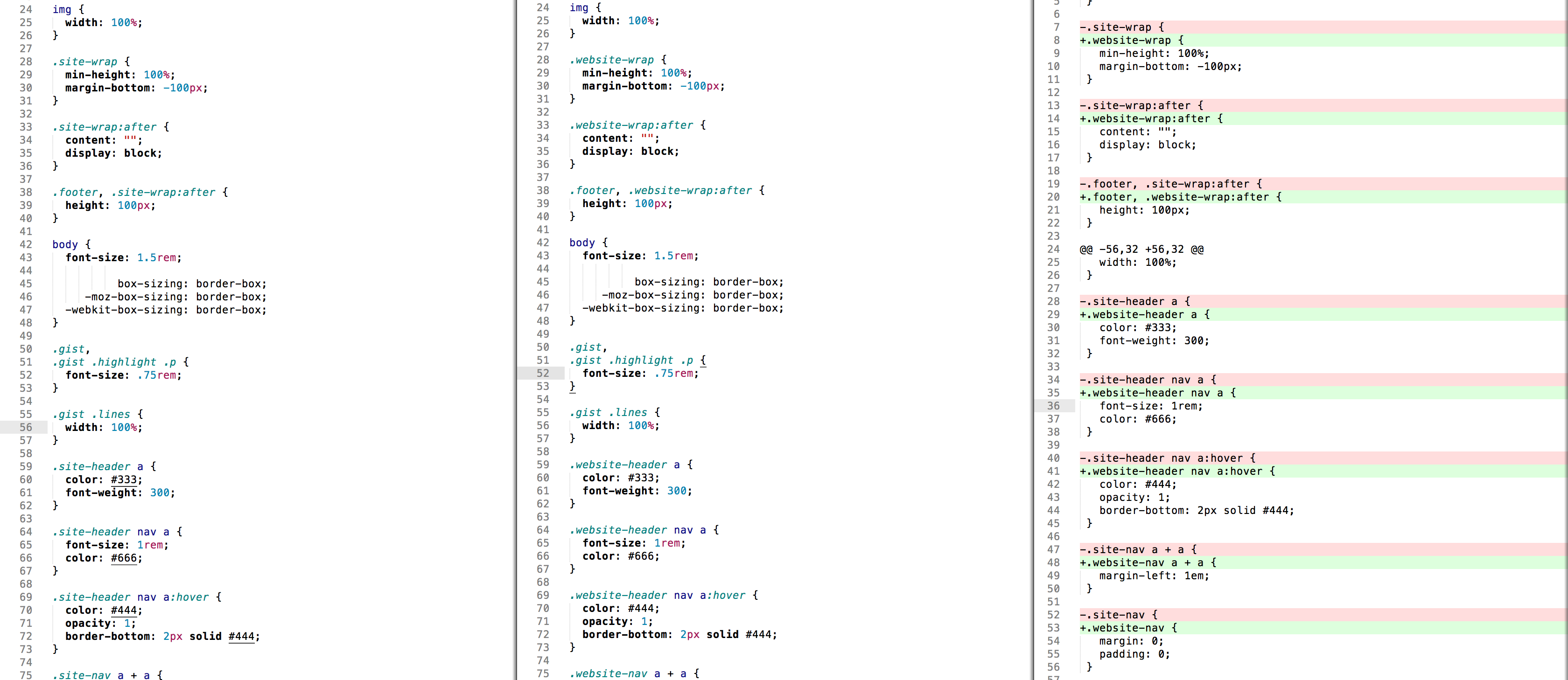Click '.website-header a {' on middle pane line 59
Image resolution: width=1568 pixels, height=680 pixels.
pos(631,465)
